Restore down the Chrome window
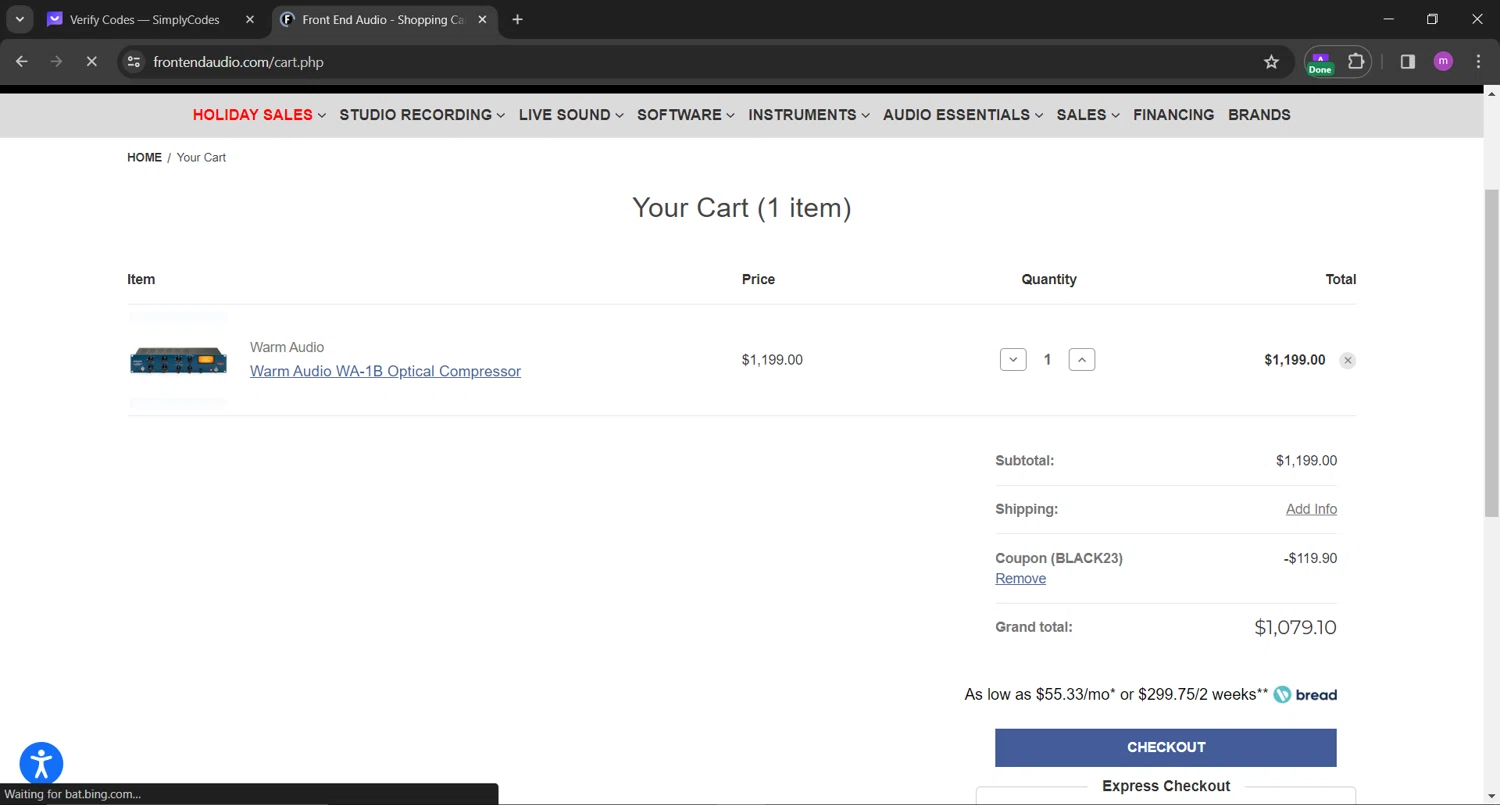Viewport: 1500px width, 805px height. tap(1432, 19)
